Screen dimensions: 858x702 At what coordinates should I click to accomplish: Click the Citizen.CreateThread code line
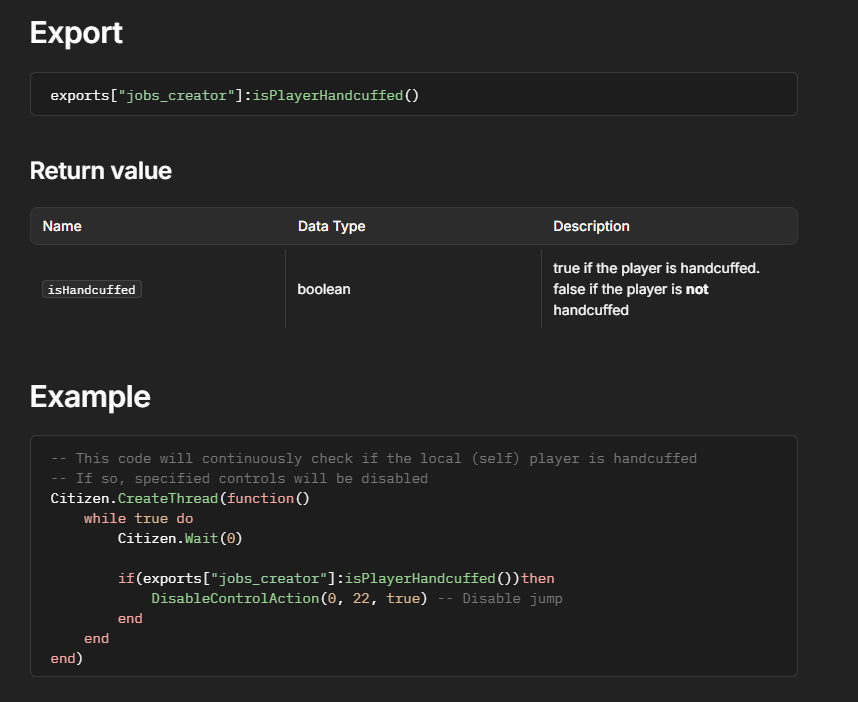[x=180, y=498]
